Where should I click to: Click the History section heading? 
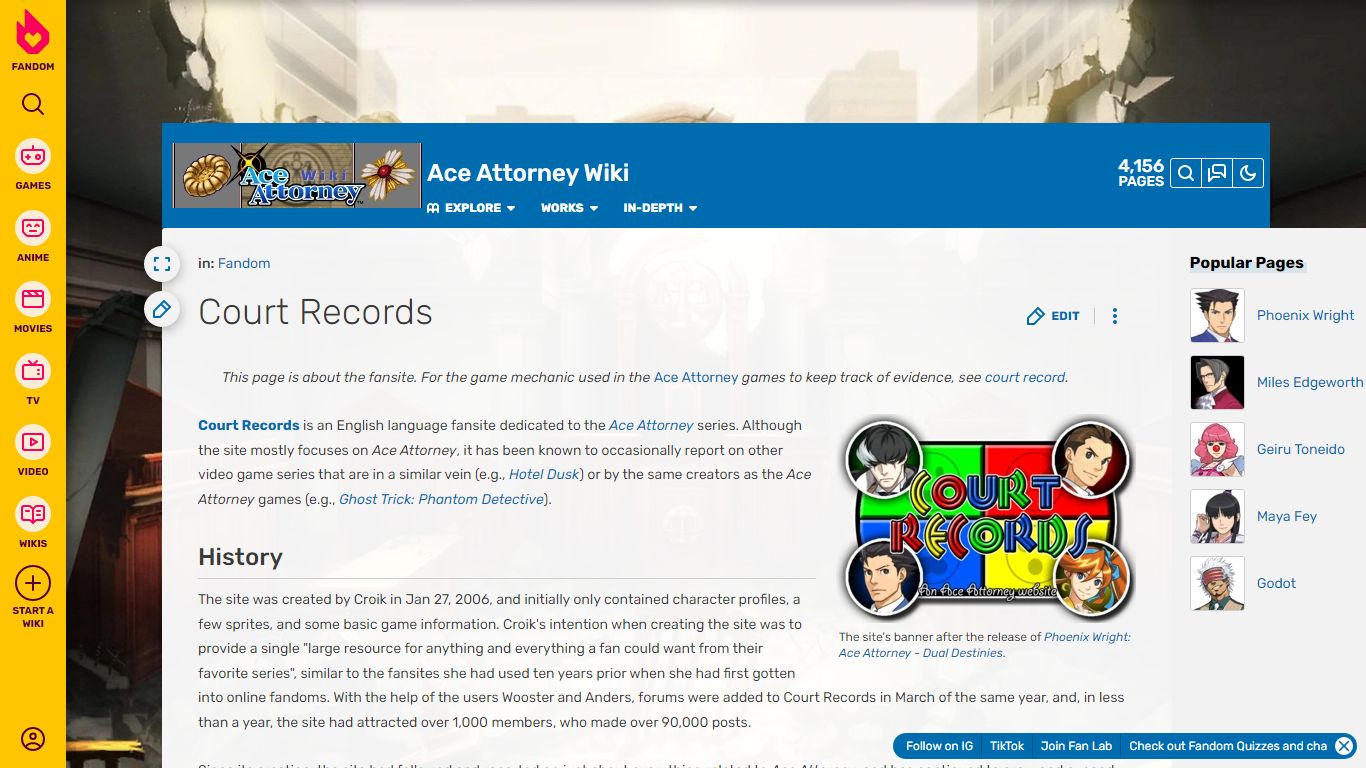240,557
